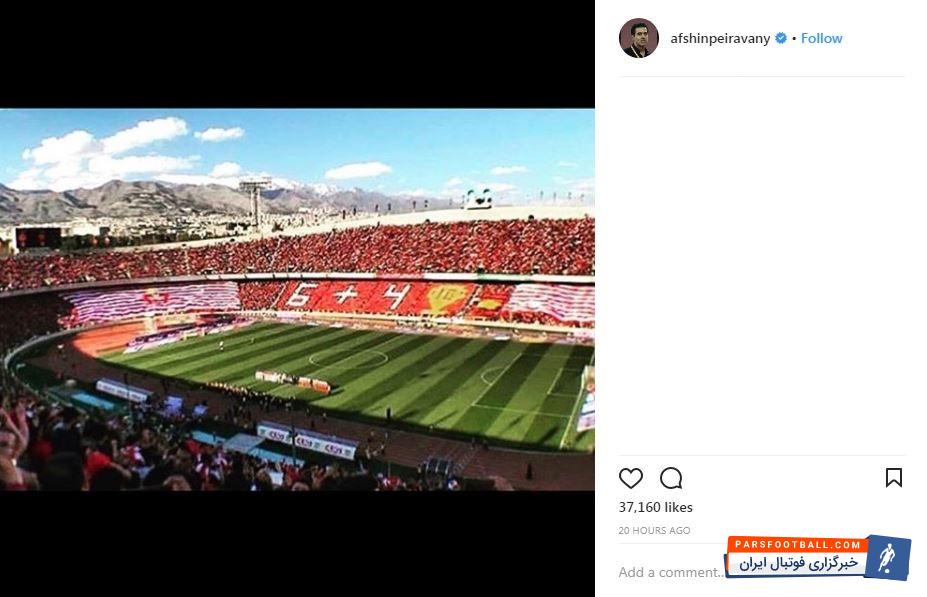927x597 pixels.
Task: Open the afshinpeiravany username link
Action: pos(720,39)
